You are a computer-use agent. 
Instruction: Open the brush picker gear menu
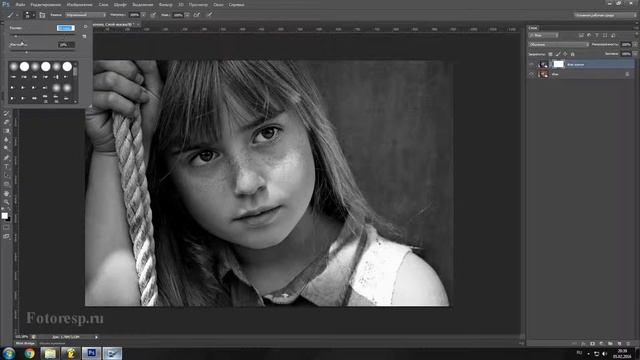(x=85, y=27)
